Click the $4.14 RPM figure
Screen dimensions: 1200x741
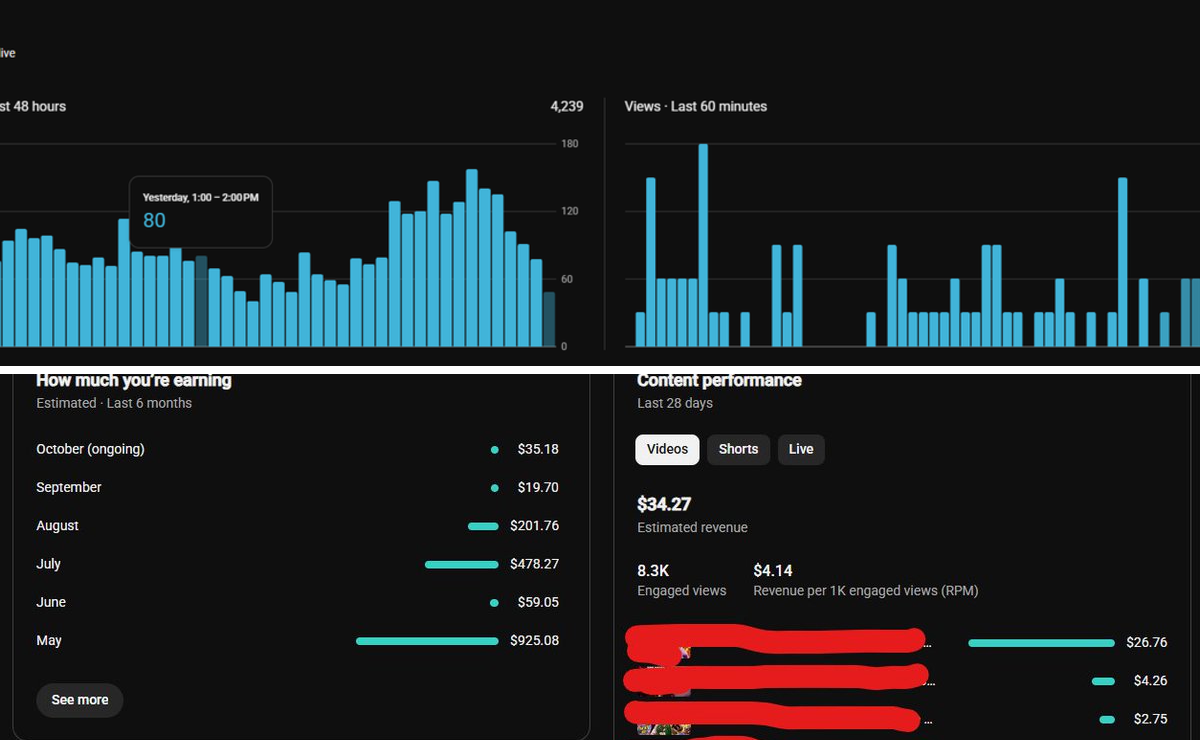coord(773,570)
